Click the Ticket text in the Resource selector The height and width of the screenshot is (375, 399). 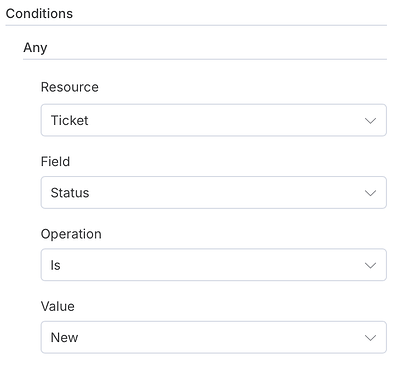69,120
